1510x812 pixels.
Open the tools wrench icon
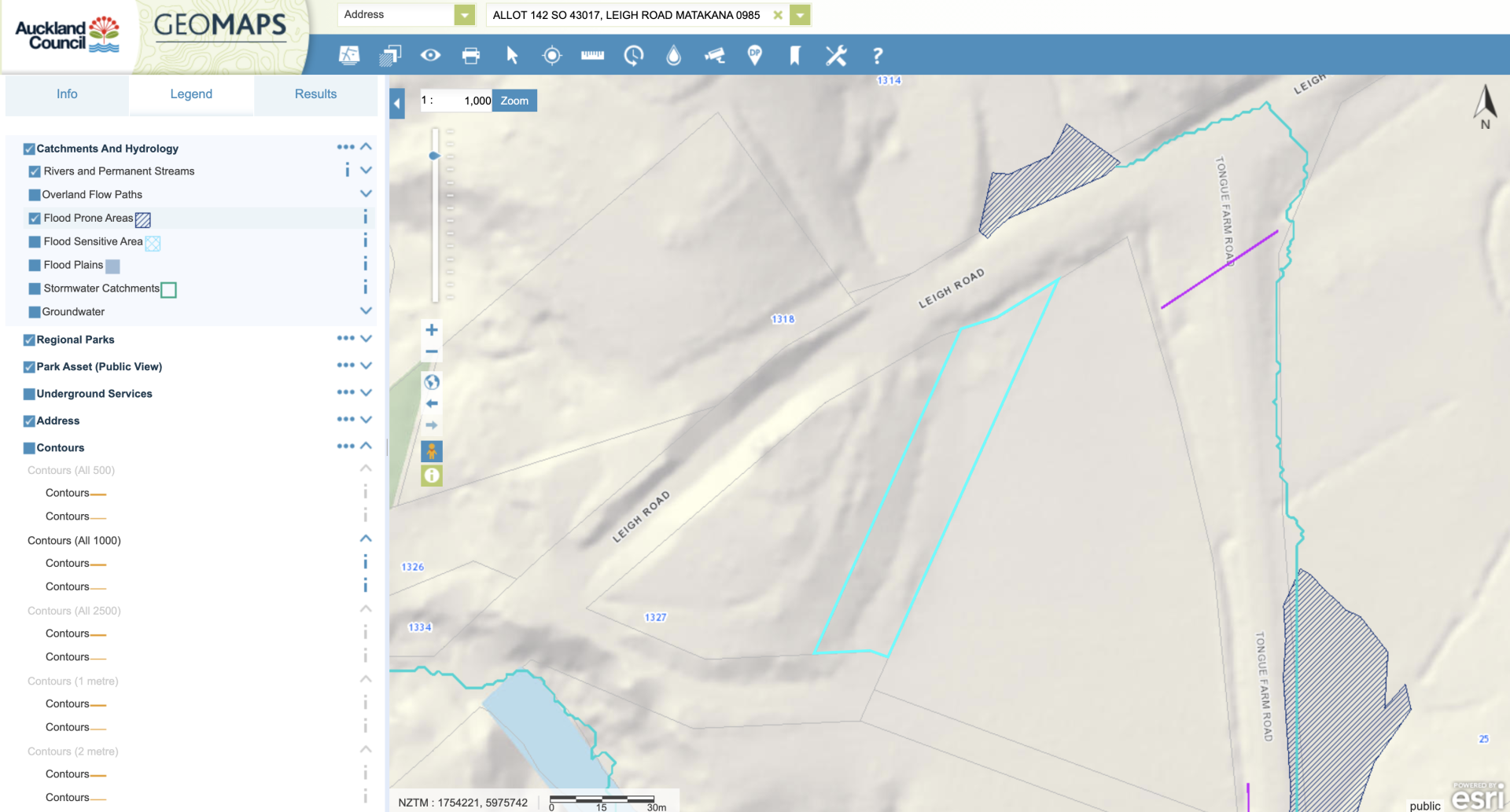pyautogui.click(x=835, y=55)
